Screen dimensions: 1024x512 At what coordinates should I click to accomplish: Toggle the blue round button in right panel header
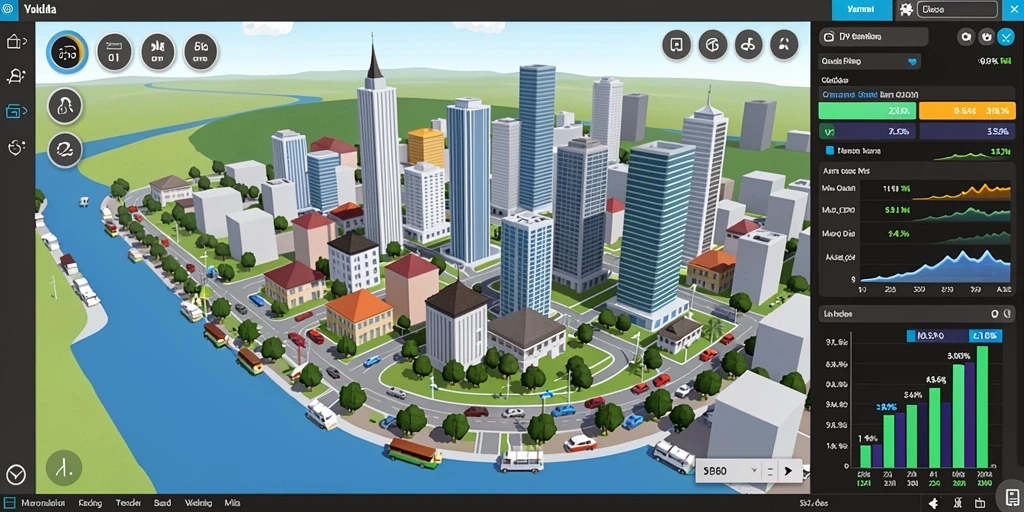click(x=1005, y=37)
